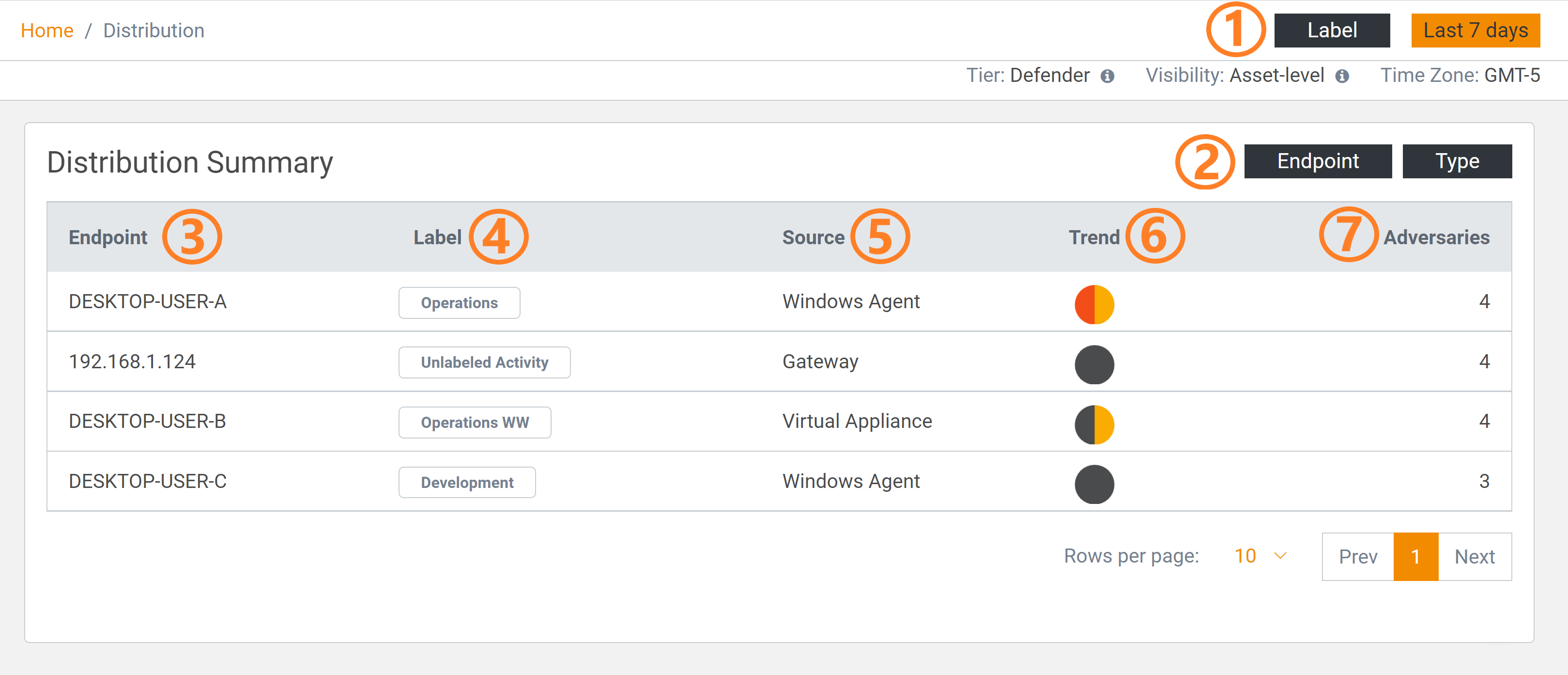1568x675 pixels.
Task: Click the Operations label tag
Action: pyautogui.click(x=459, y=303)
